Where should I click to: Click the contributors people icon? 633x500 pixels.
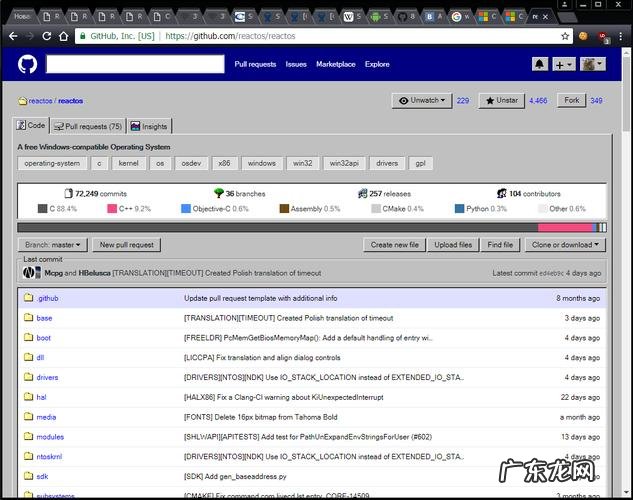501,193
